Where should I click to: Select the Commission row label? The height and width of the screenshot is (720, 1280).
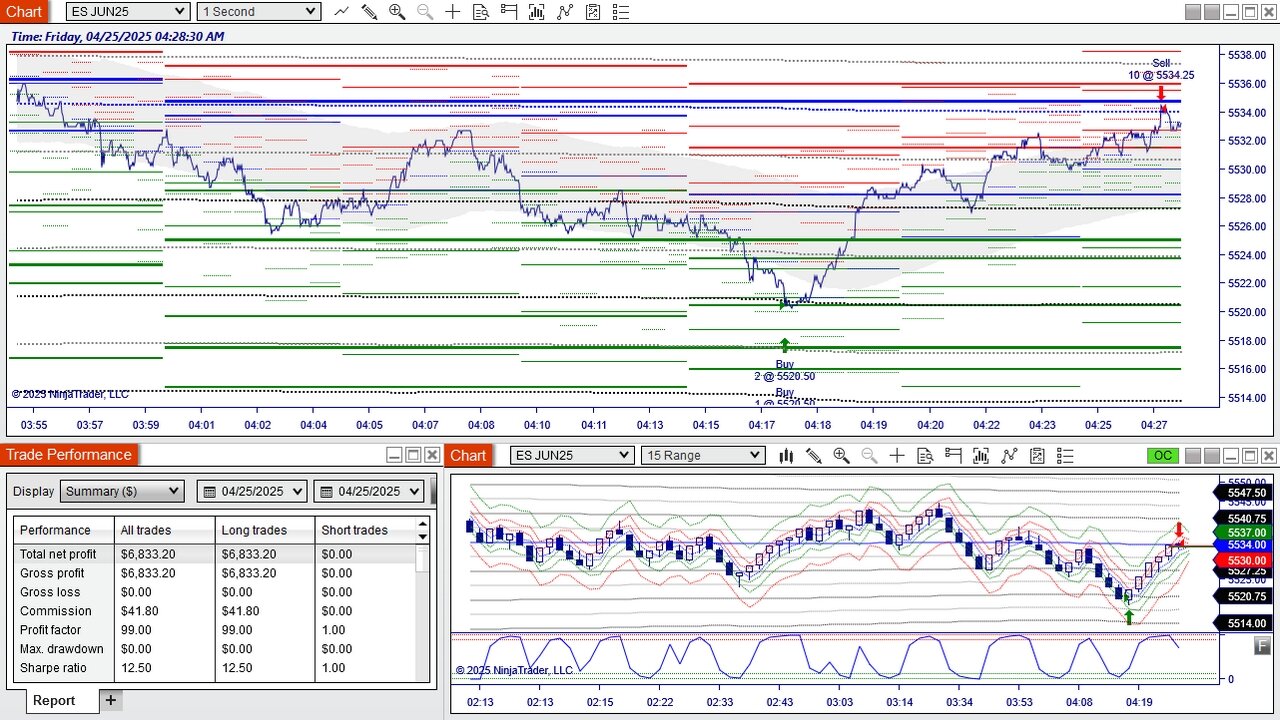point(56,611)
